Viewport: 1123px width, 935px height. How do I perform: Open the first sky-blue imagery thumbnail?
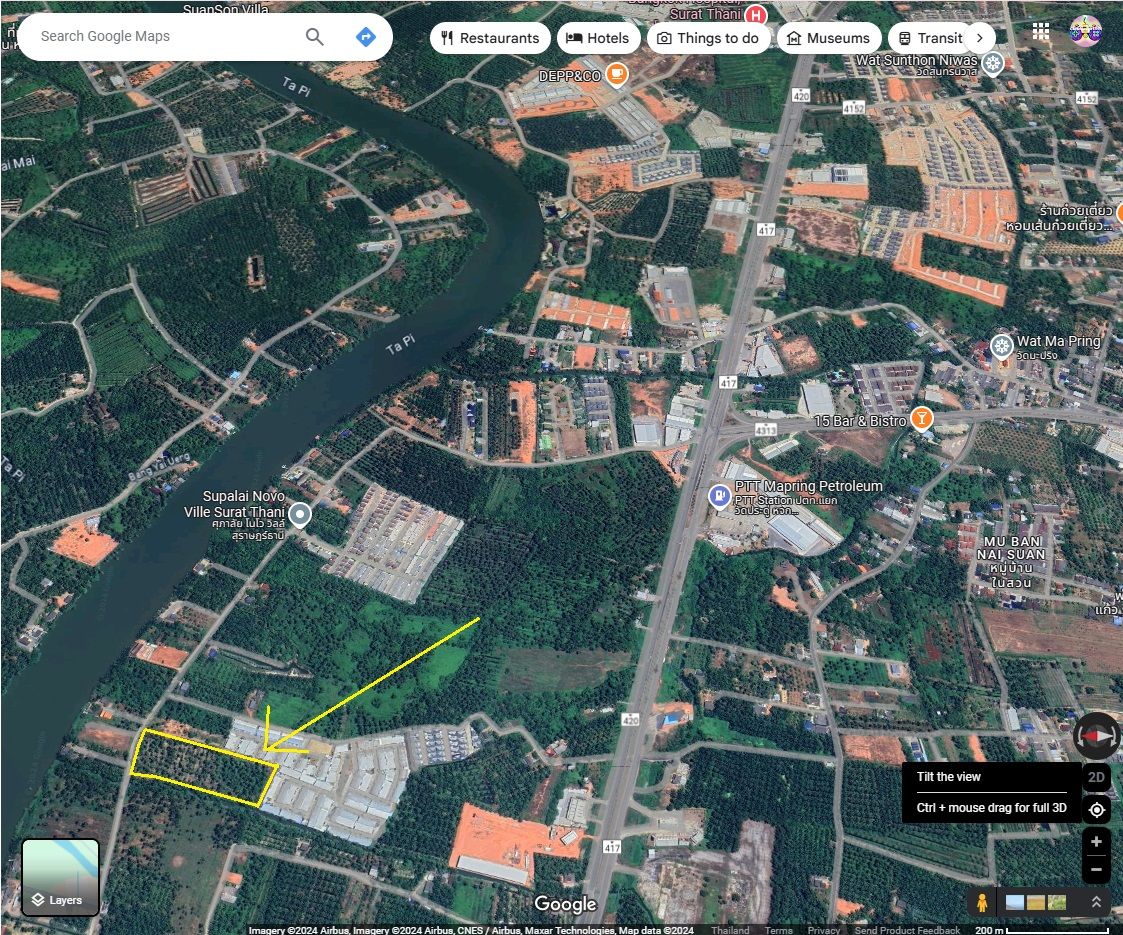point(1014,902)
